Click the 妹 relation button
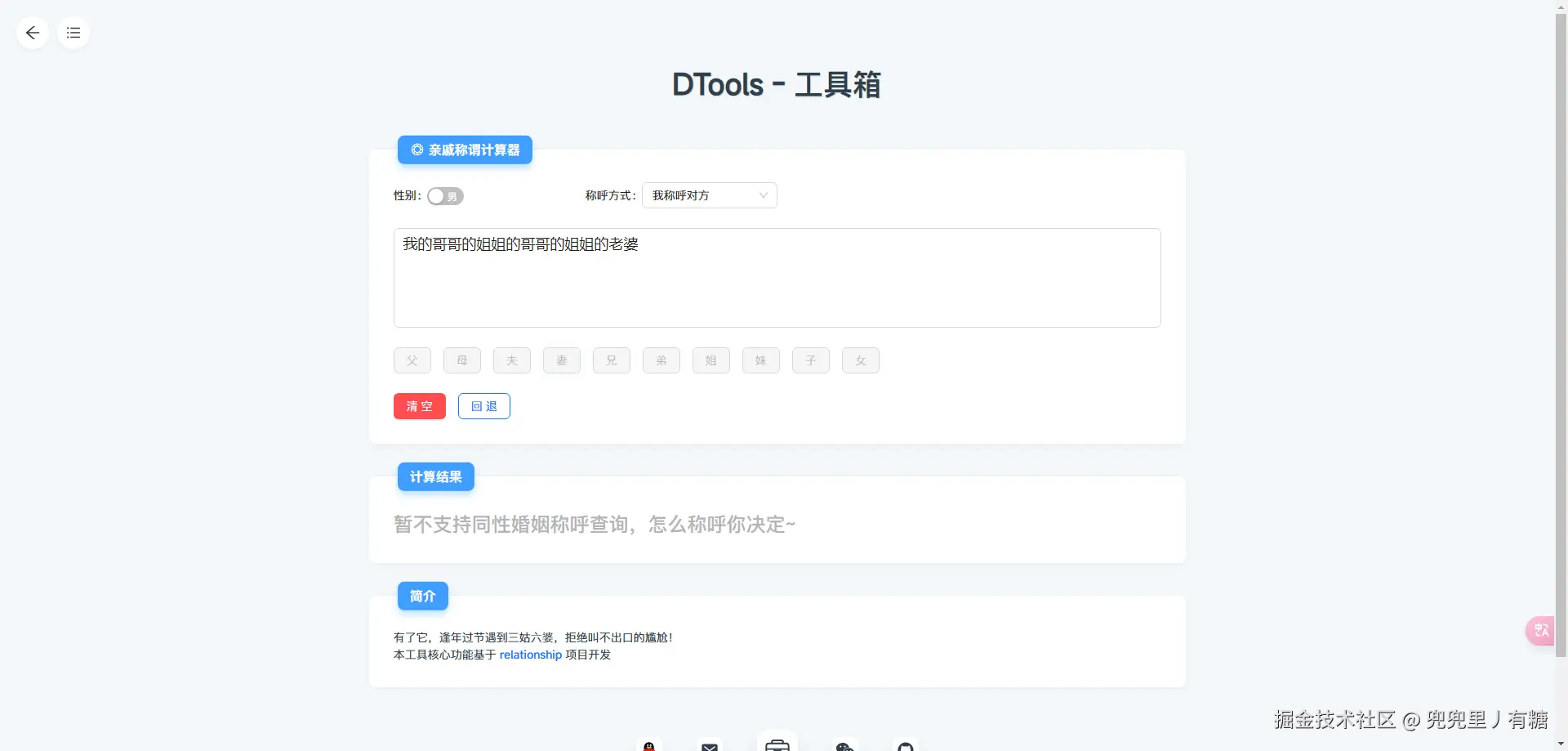The height and width of the screenshot is (751, 1568). click(761, 360)
